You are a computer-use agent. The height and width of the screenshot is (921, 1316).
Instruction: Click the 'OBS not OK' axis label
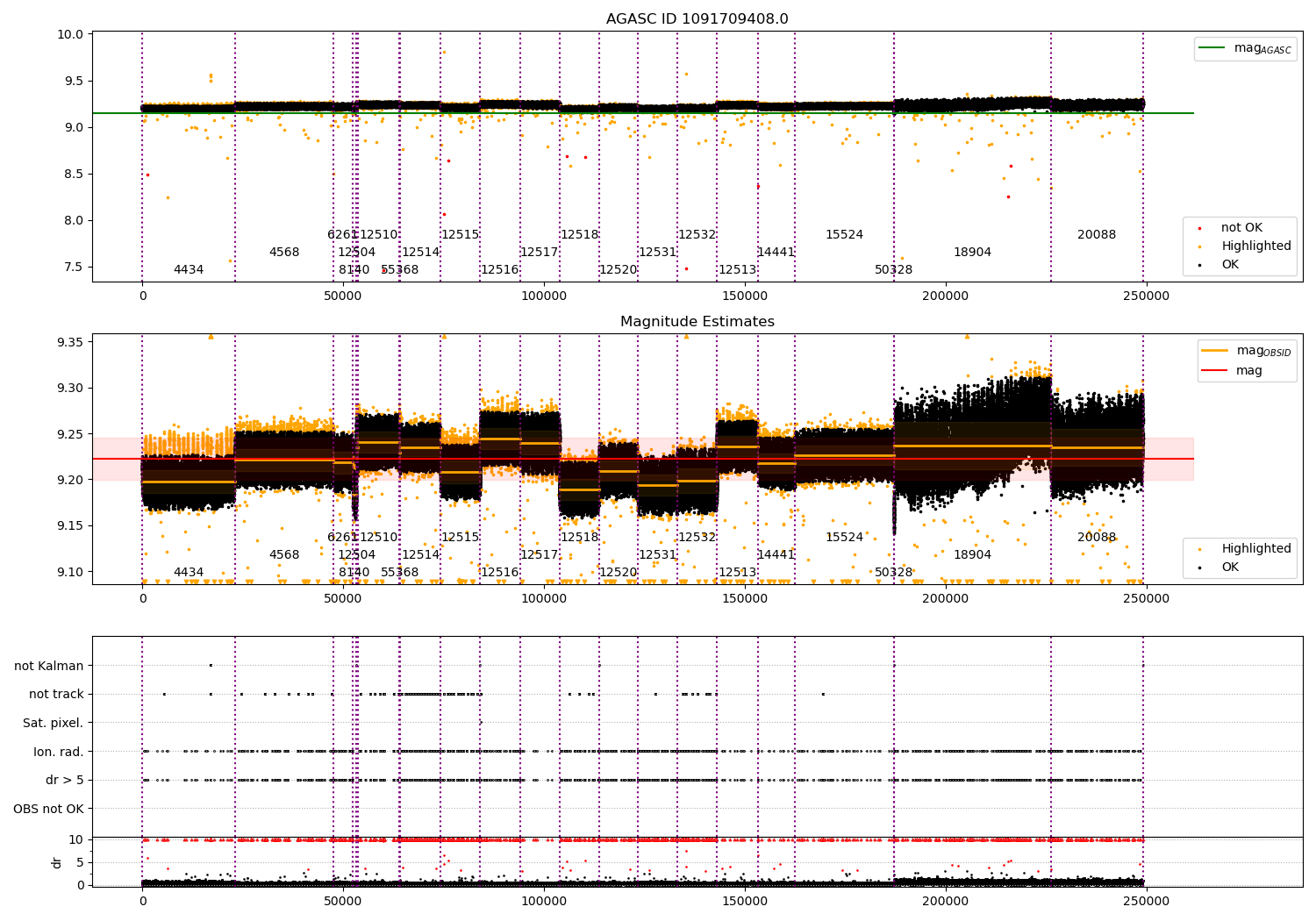[x=49, y=809]
